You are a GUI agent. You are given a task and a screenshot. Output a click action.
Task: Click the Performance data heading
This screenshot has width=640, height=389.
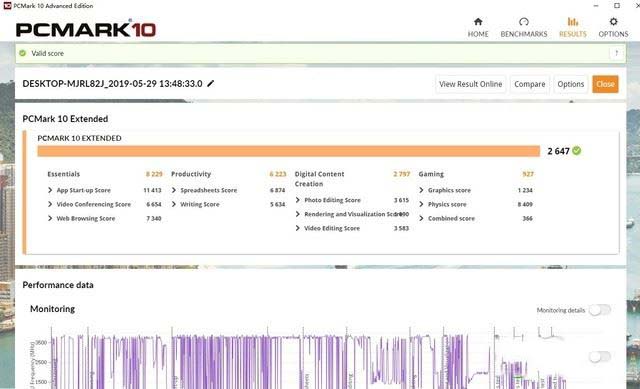[58, 285]
